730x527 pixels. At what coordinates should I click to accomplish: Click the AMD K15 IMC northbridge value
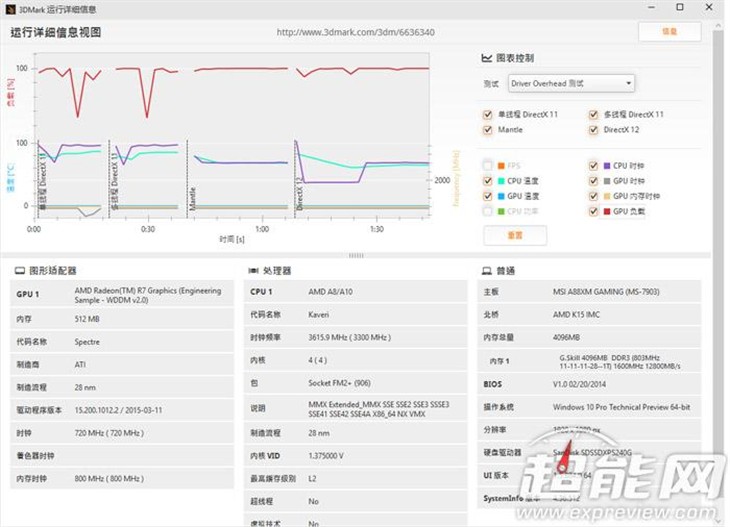576,315
